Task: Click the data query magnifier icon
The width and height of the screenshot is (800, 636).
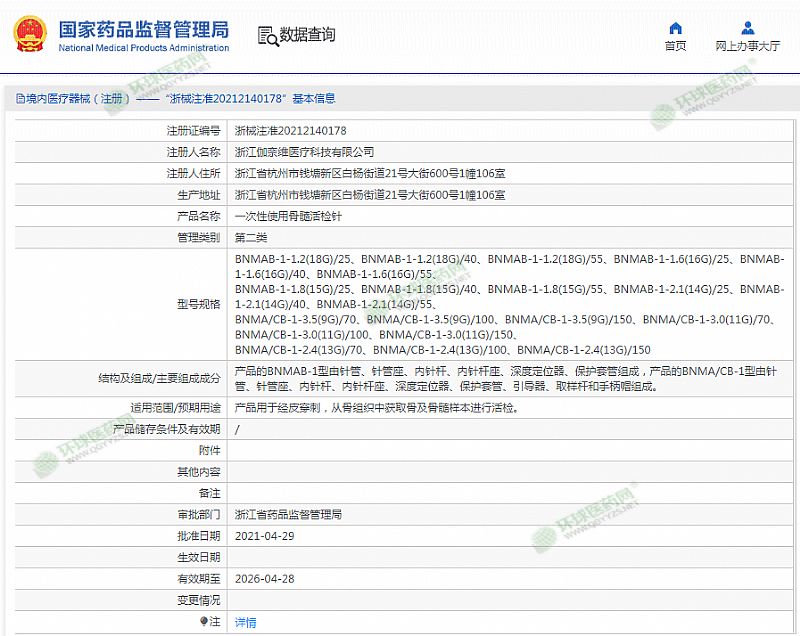Action: pyautogui.click(x=267, y=36)
